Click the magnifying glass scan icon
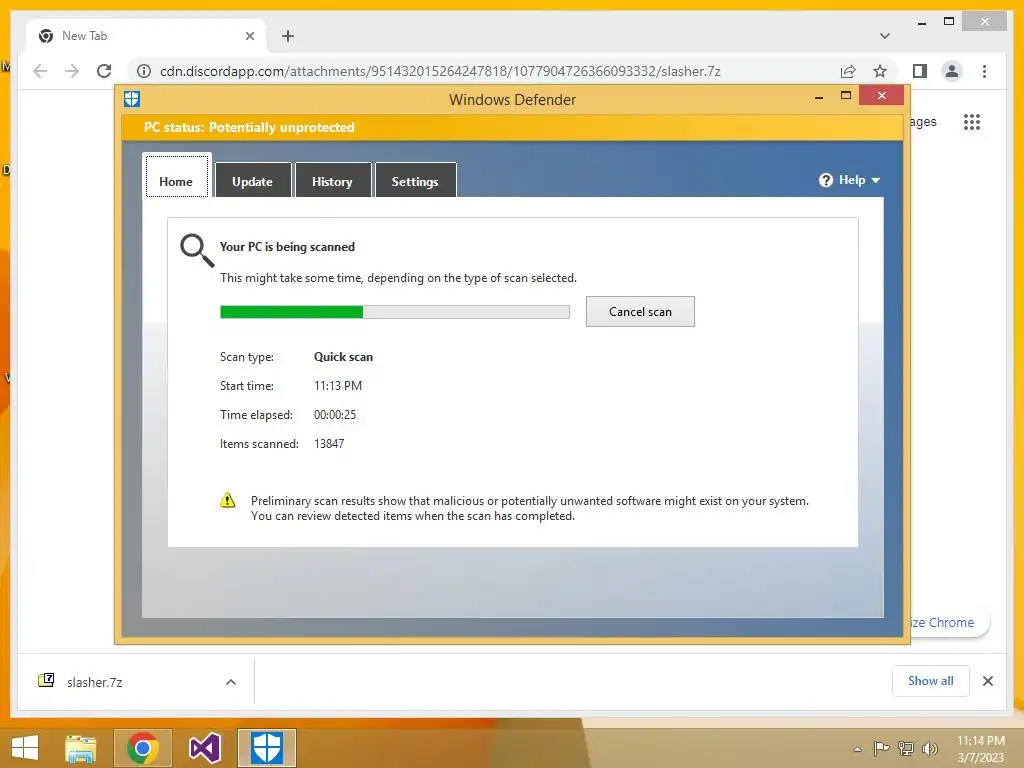The image size is (1024, 768). coord(197,250)
